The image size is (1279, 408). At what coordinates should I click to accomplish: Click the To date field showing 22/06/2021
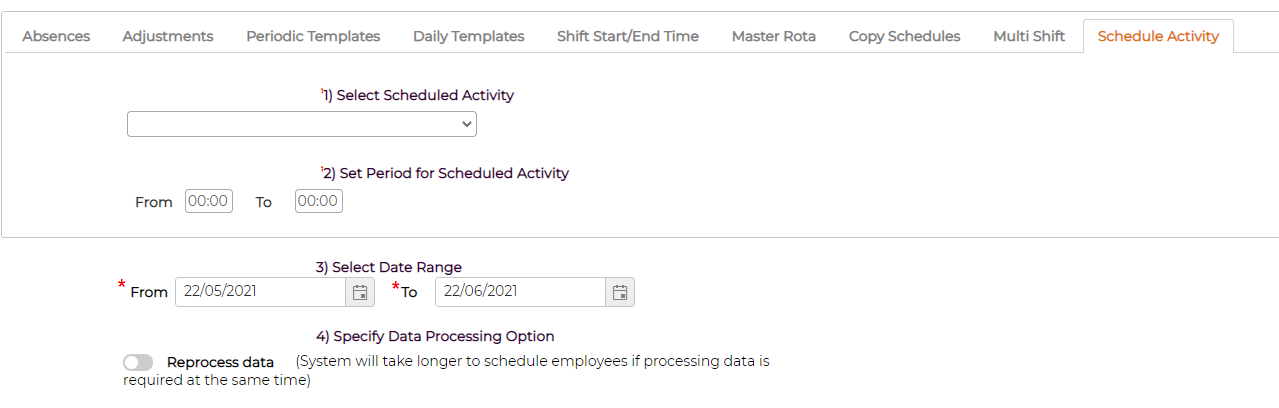click(521, 292)
